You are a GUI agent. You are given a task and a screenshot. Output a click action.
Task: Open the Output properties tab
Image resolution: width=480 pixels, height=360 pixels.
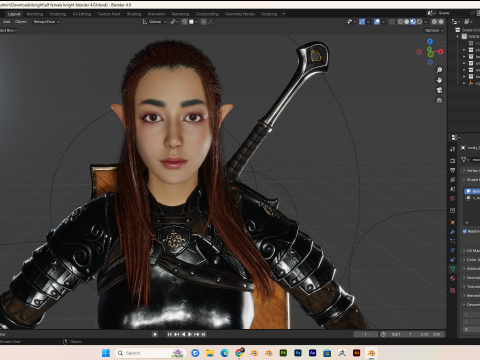452,170
